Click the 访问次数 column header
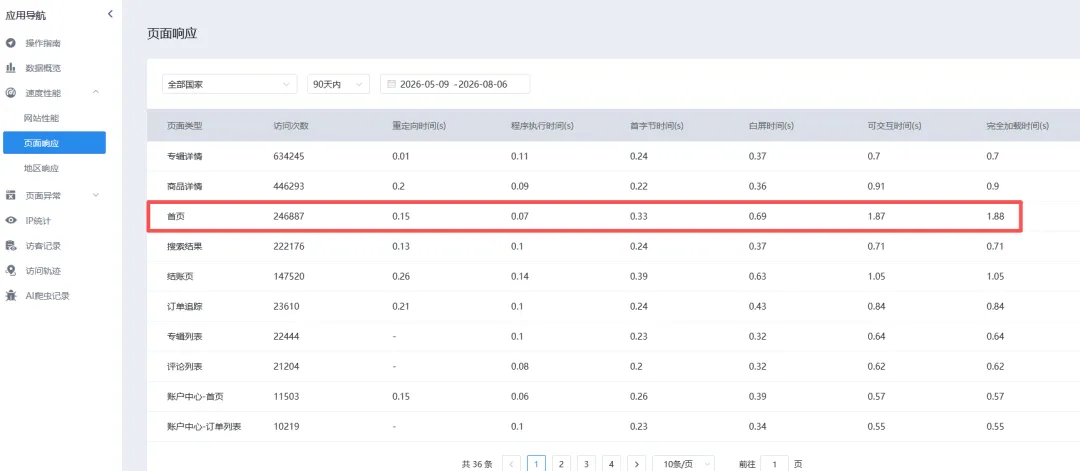Screen dimensions: 1080x471 click(x=291, y=126)
